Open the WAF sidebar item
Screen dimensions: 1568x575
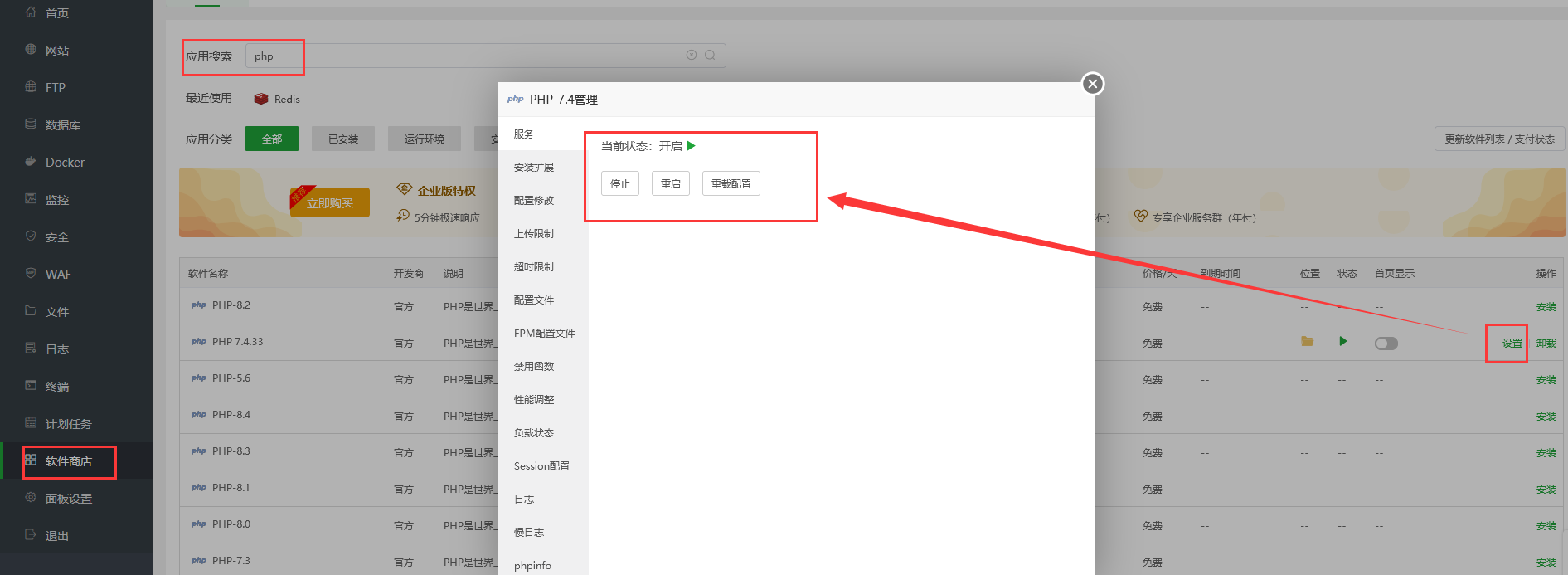[x=58, y=275]
